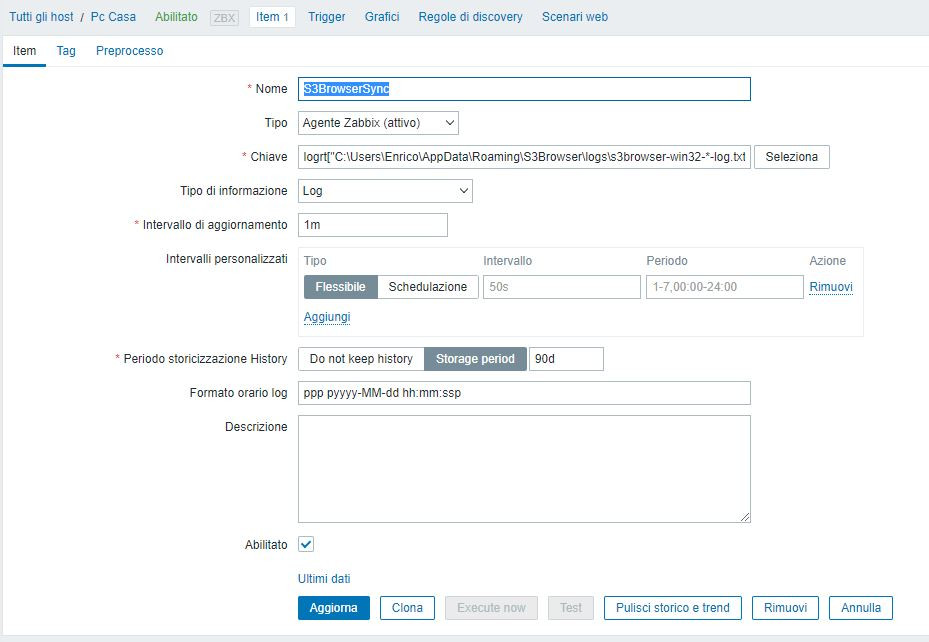Click the Item 1 breadcrumb badge
929x642 pixels.
[x=271, y=16]
